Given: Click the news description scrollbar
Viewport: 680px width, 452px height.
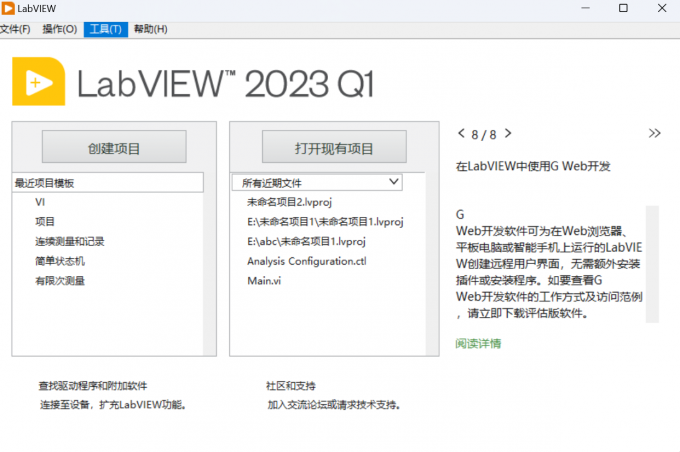Looking at the screenshot, I should [x=652, y=264].
